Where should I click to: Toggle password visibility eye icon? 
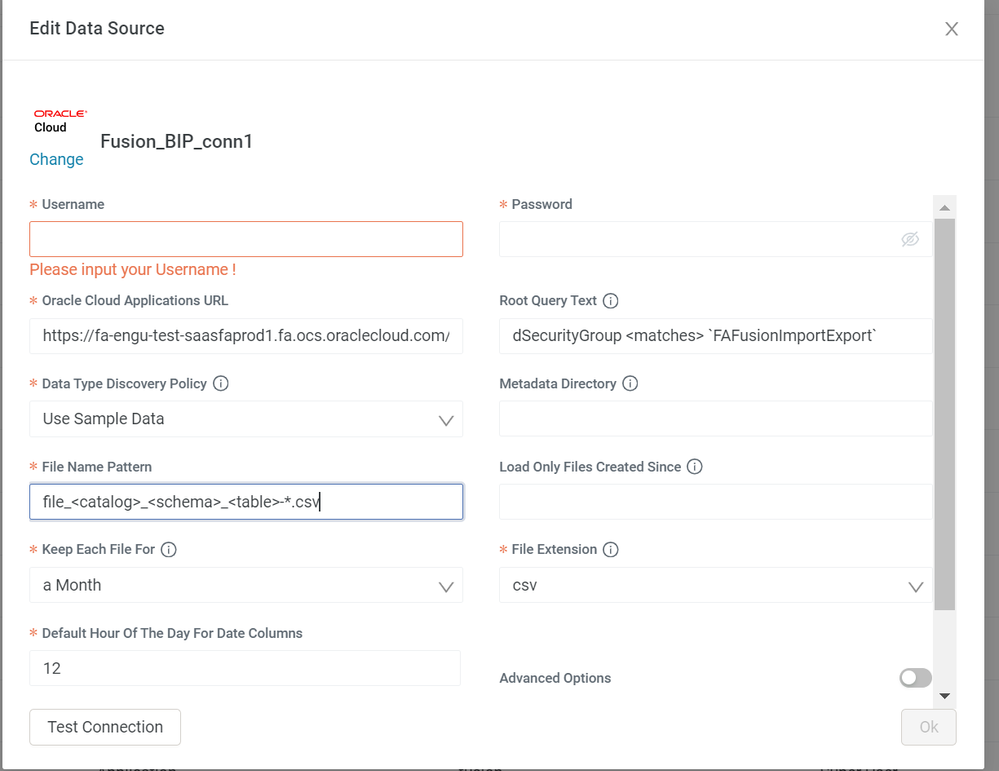(909, 240)
